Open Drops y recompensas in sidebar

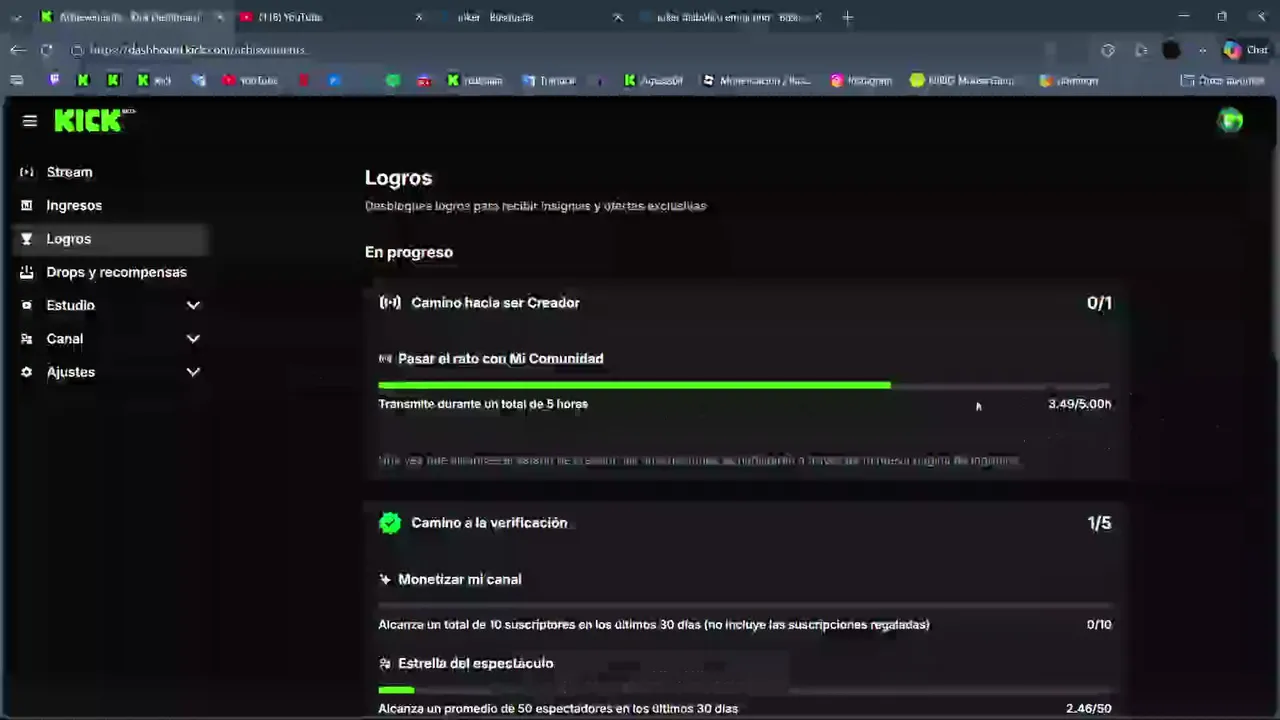coord(108,272)
